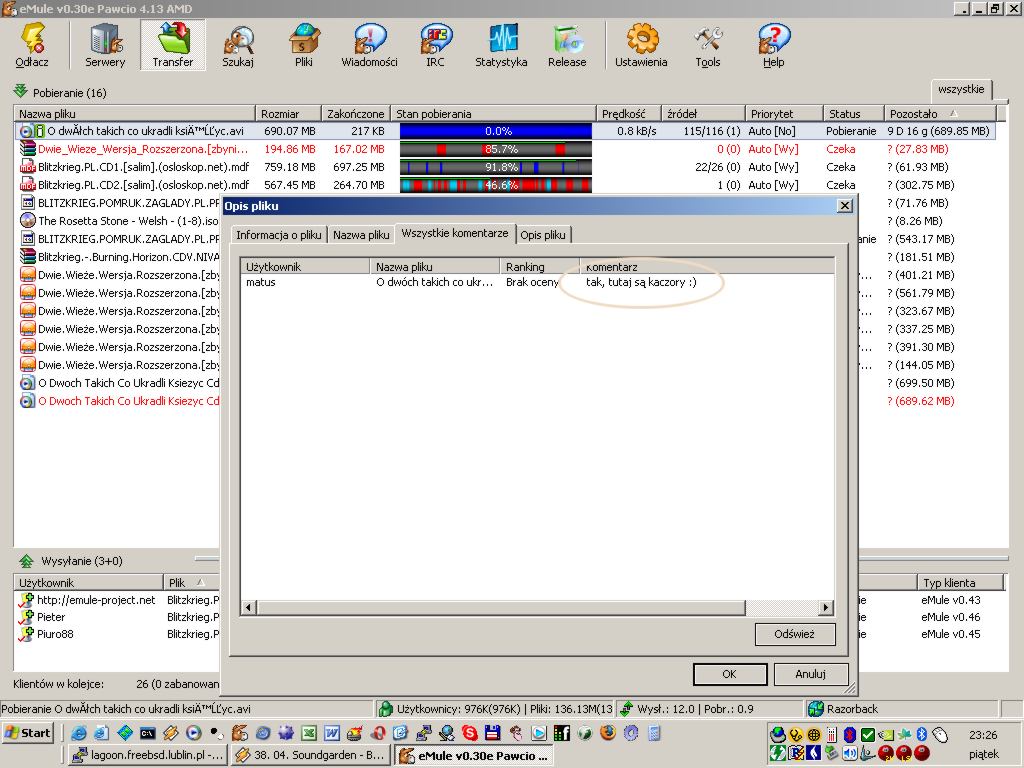The image size is (1024, 768).
Task: Click the Użytkownicy status bar icon
Action: coord(386,709)
